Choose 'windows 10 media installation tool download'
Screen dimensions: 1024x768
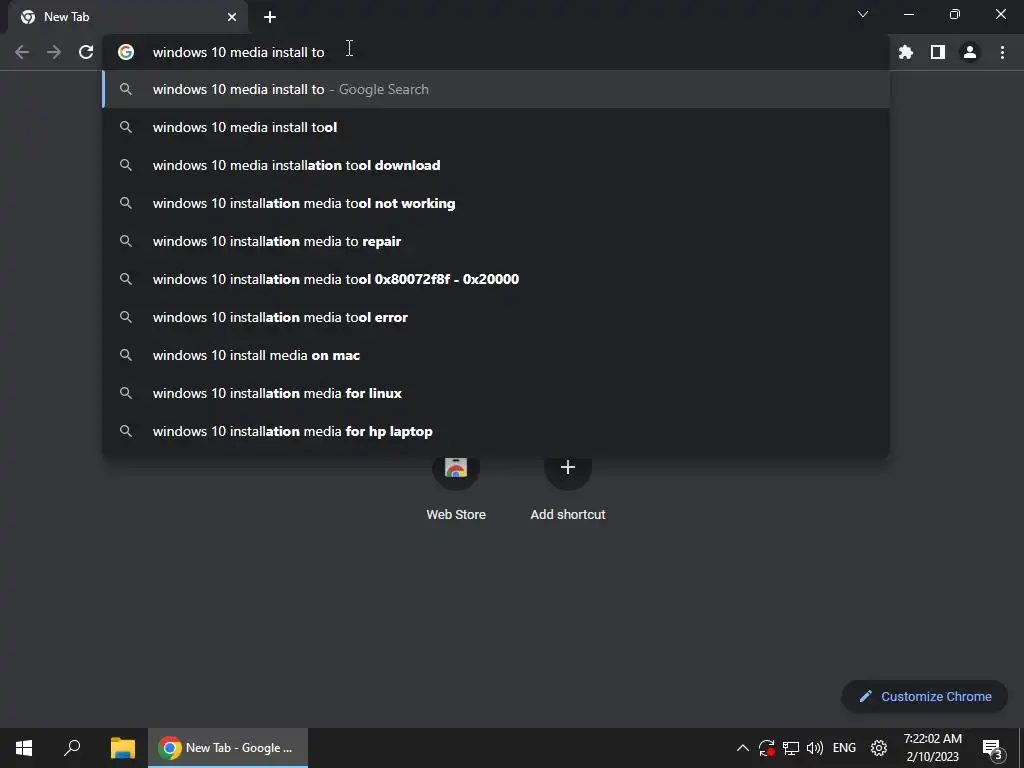coord(496,165)
